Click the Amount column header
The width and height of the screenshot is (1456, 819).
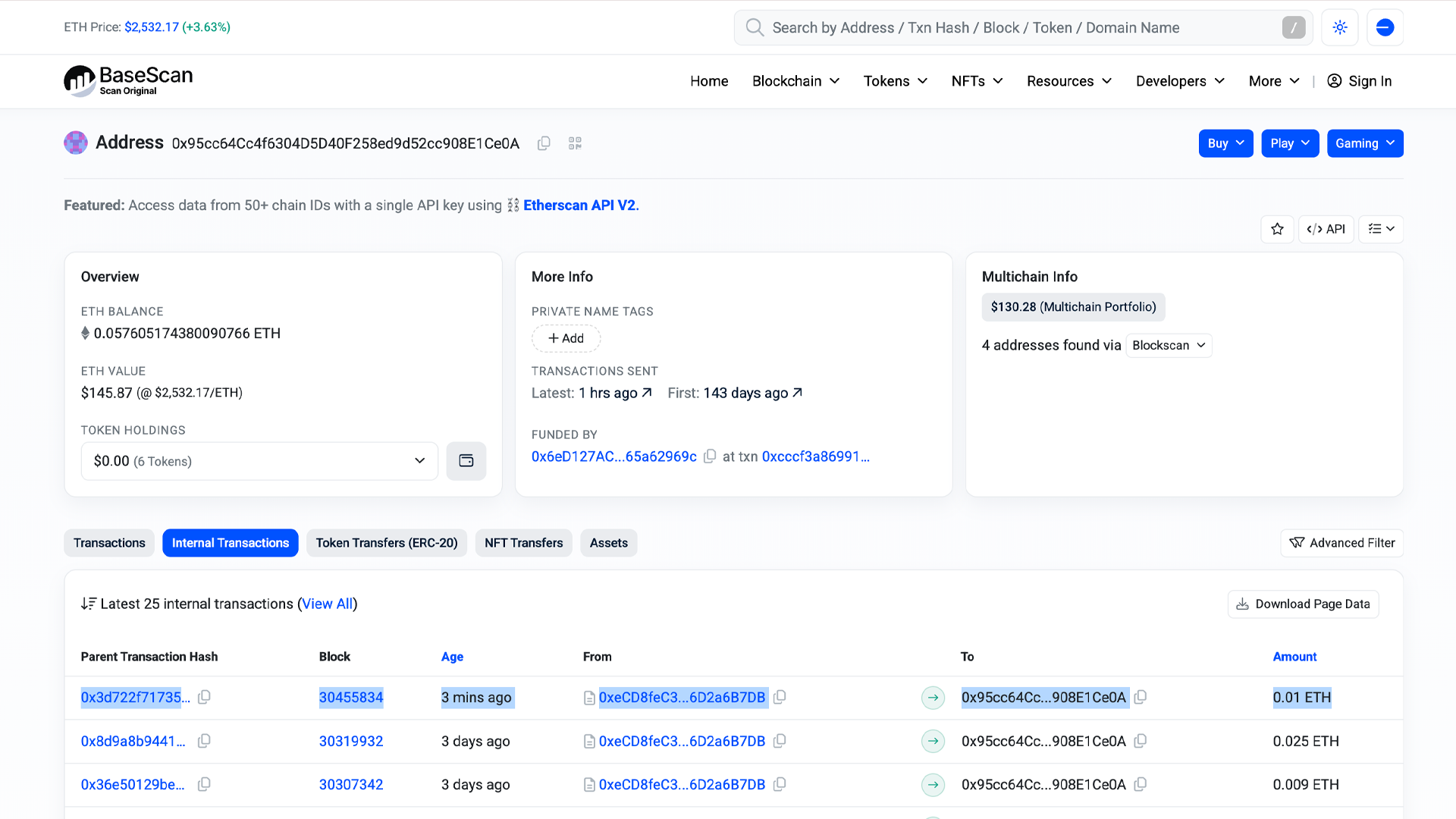(x=1294, y=657)
